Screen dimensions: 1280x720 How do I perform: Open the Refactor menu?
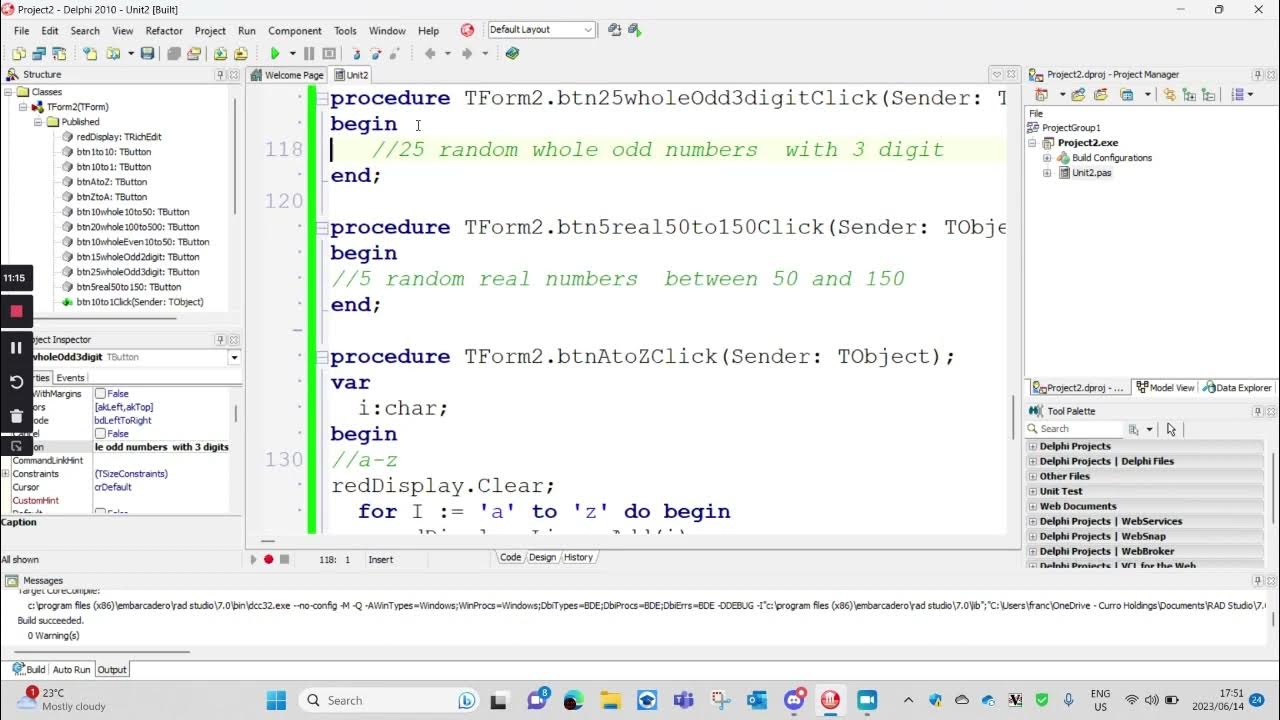pyautogui.click(x=164, y=31)
